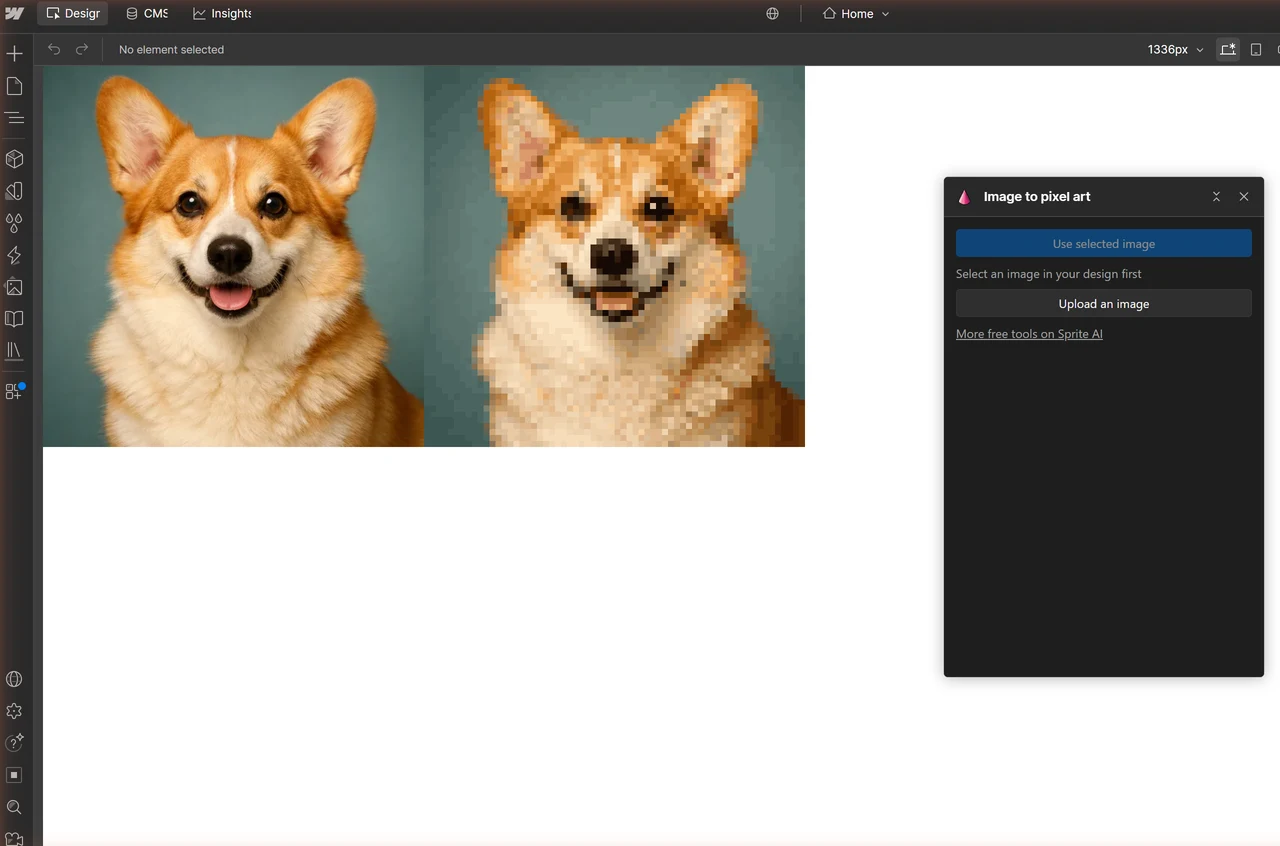Open the Libraries panel
Viewport: 1280px width, 846px height.
click(x=14, y=351)
